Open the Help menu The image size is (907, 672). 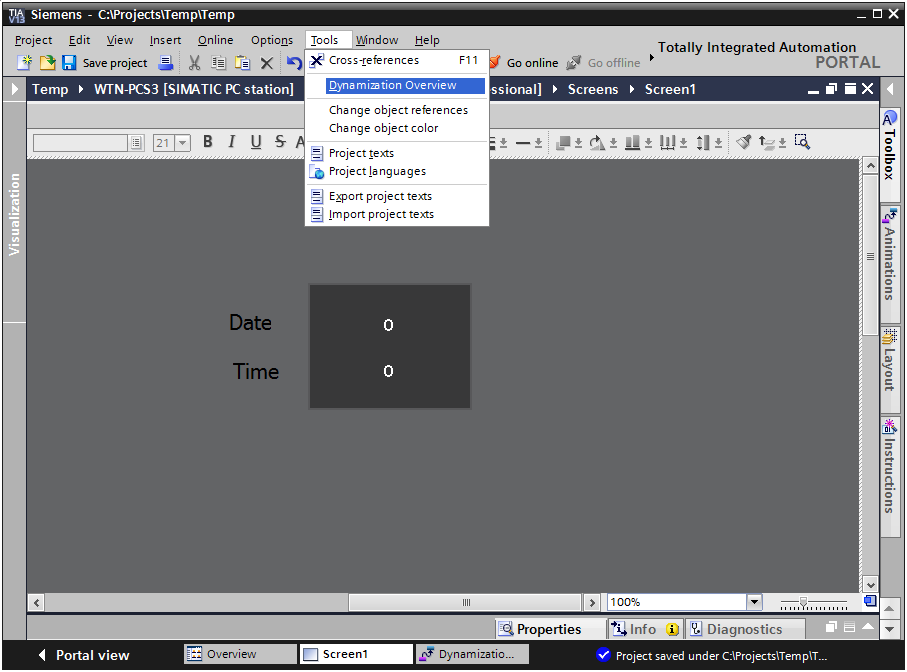click(427, 40)
